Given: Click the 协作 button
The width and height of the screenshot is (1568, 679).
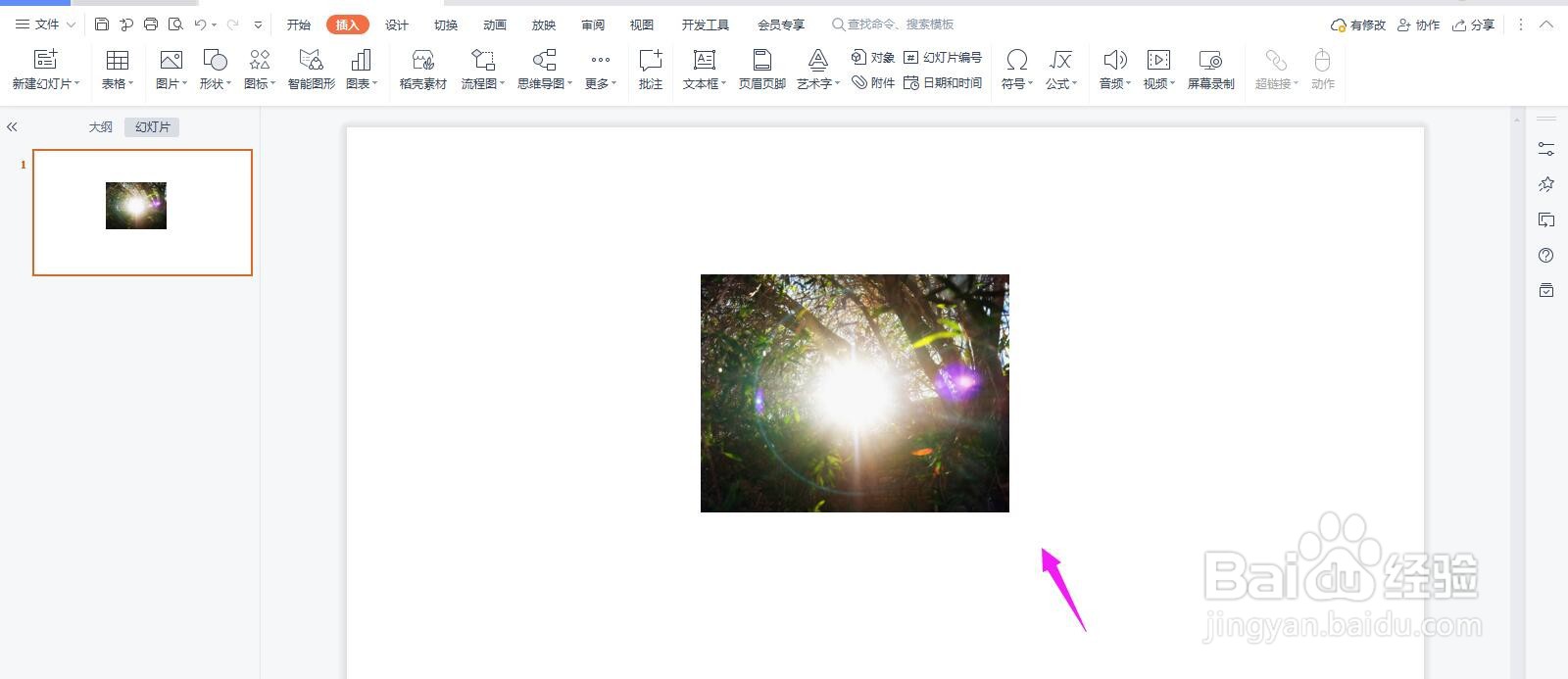Looking at the screenshot, I should 1418,24.
